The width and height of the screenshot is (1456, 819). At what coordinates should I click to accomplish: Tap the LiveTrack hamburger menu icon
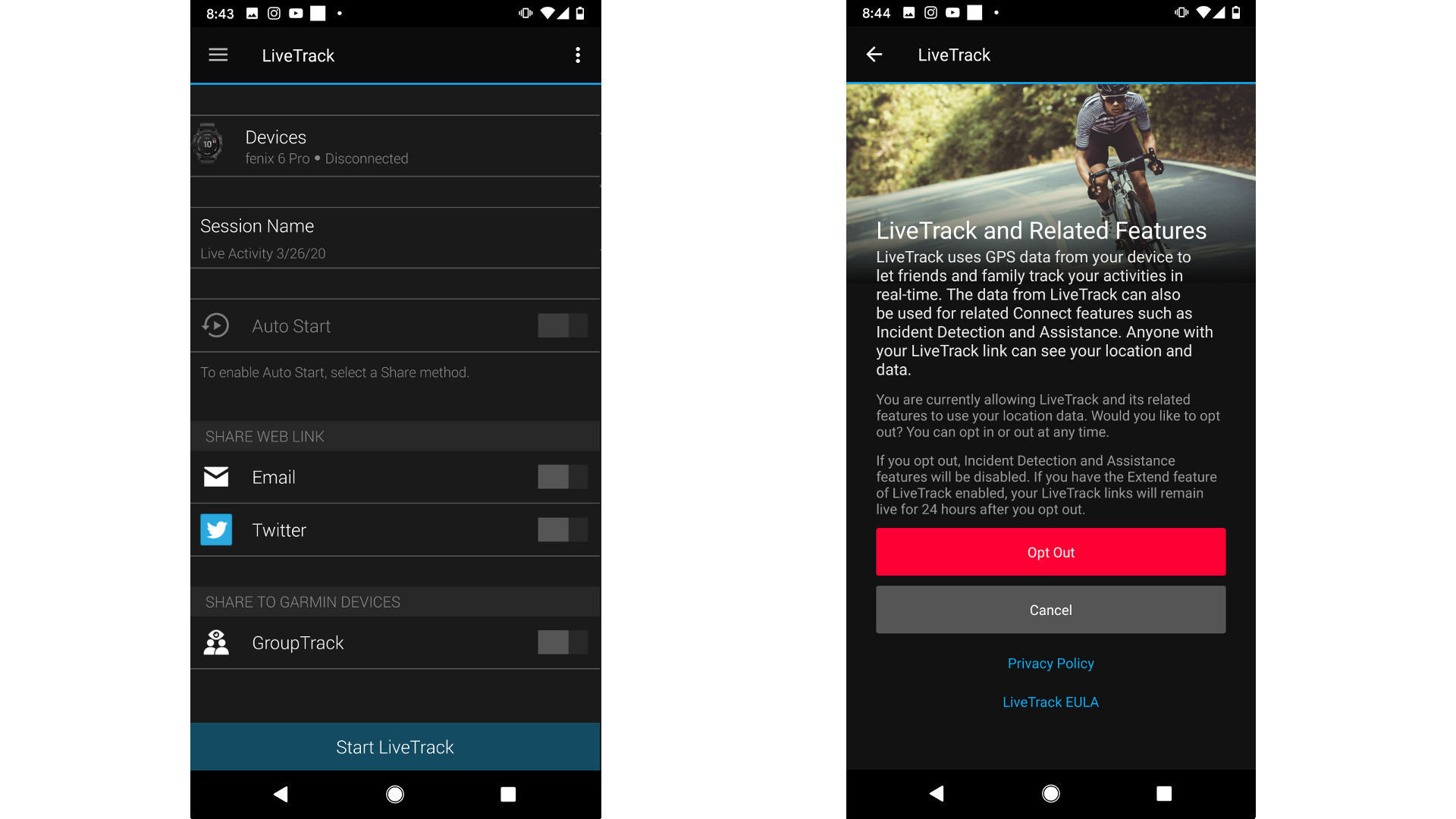pos(219,55)
